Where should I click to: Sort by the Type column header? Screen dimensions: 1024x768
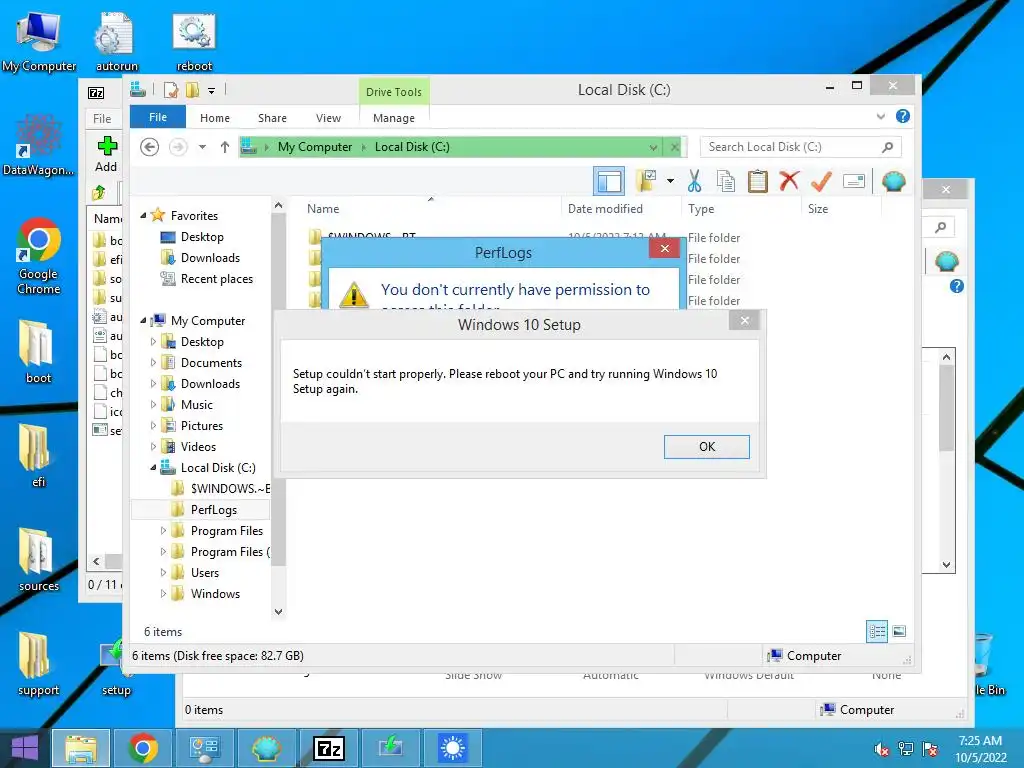[701, 209]
